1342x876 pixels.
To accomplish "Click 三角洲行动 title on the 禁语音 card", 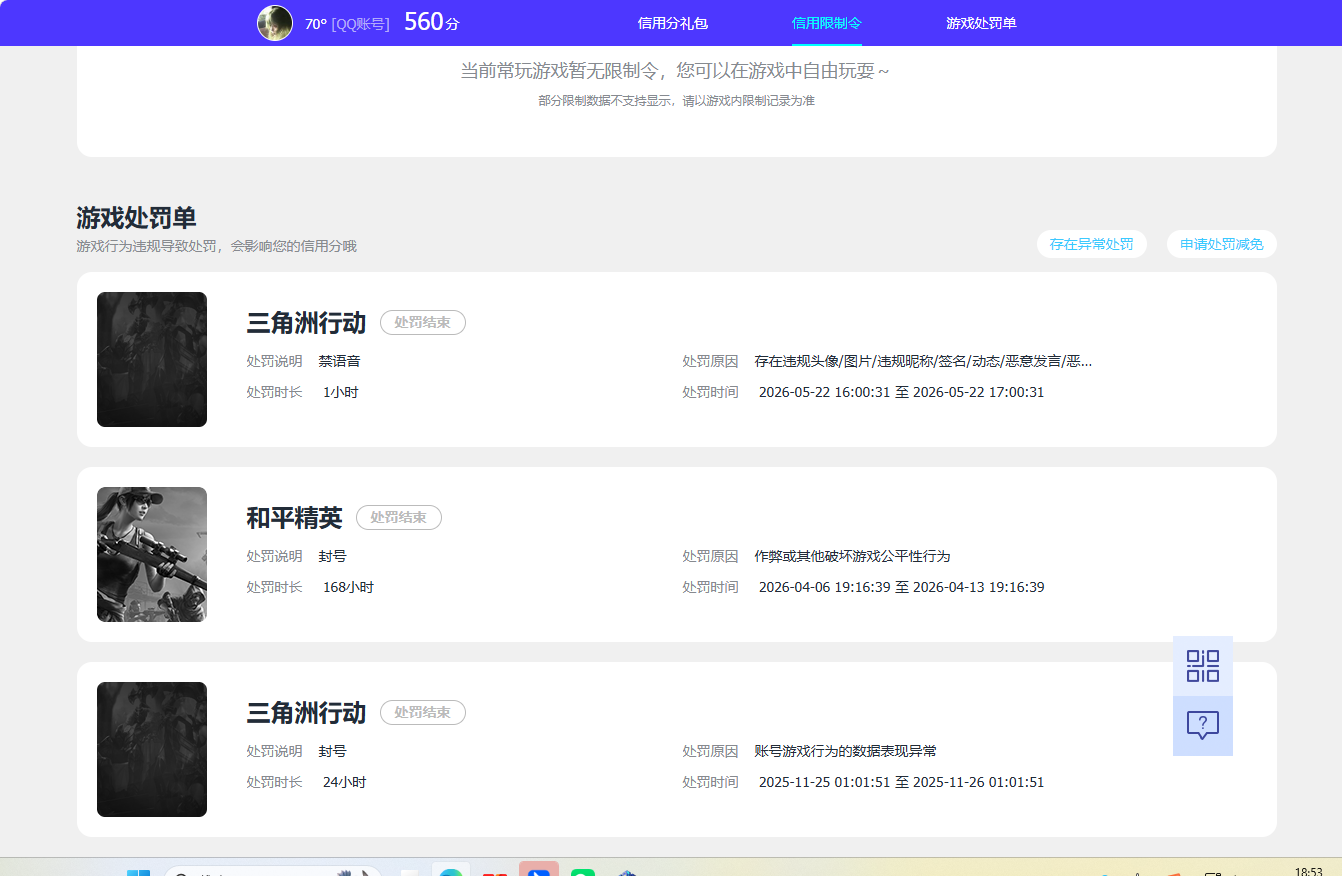I will (306, 322).
